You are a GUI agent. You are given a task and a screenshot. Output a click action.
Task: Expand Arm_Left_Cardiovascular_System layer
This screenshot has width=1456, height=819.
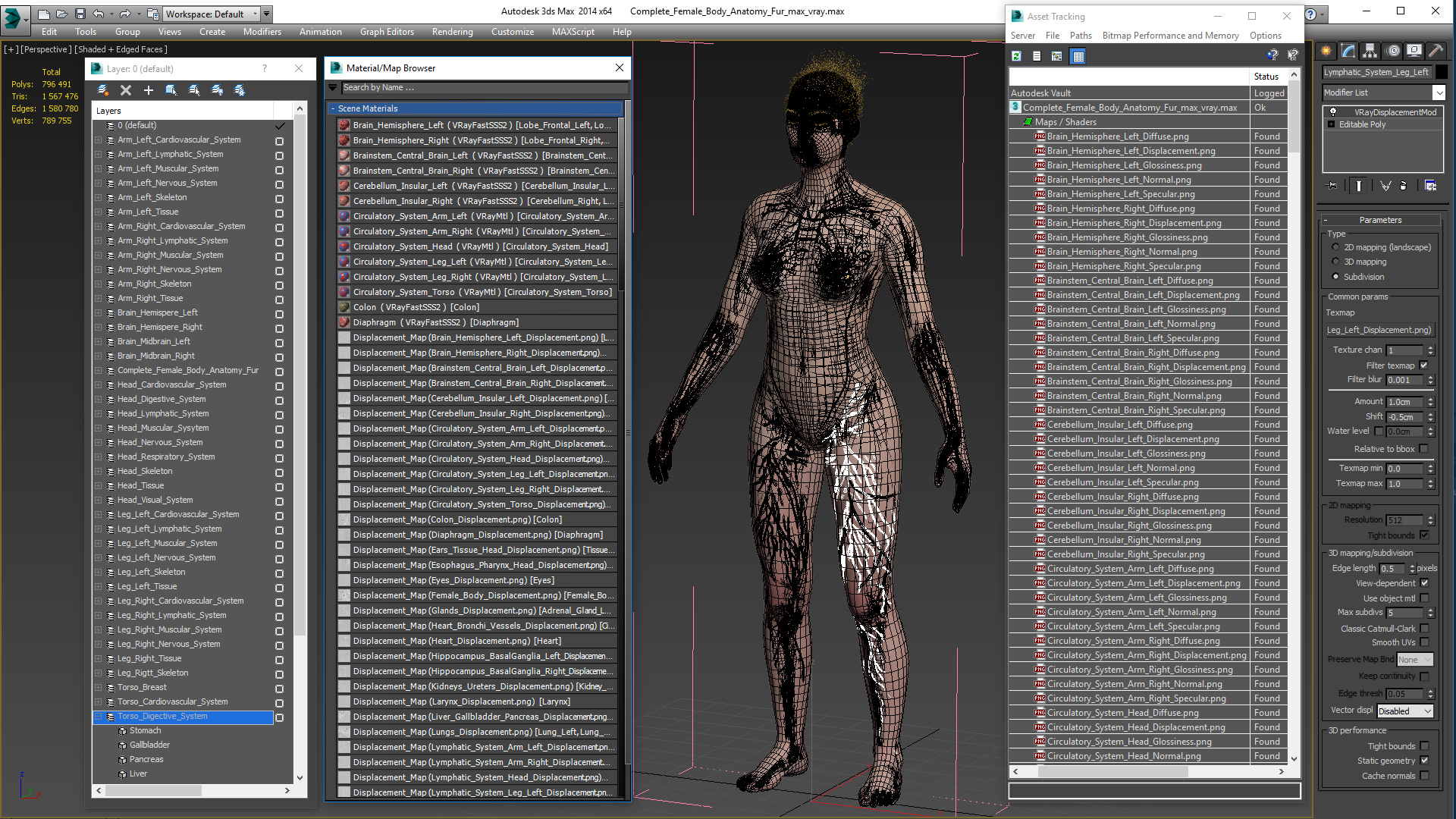pyautogui.click(x=99, y=140)
